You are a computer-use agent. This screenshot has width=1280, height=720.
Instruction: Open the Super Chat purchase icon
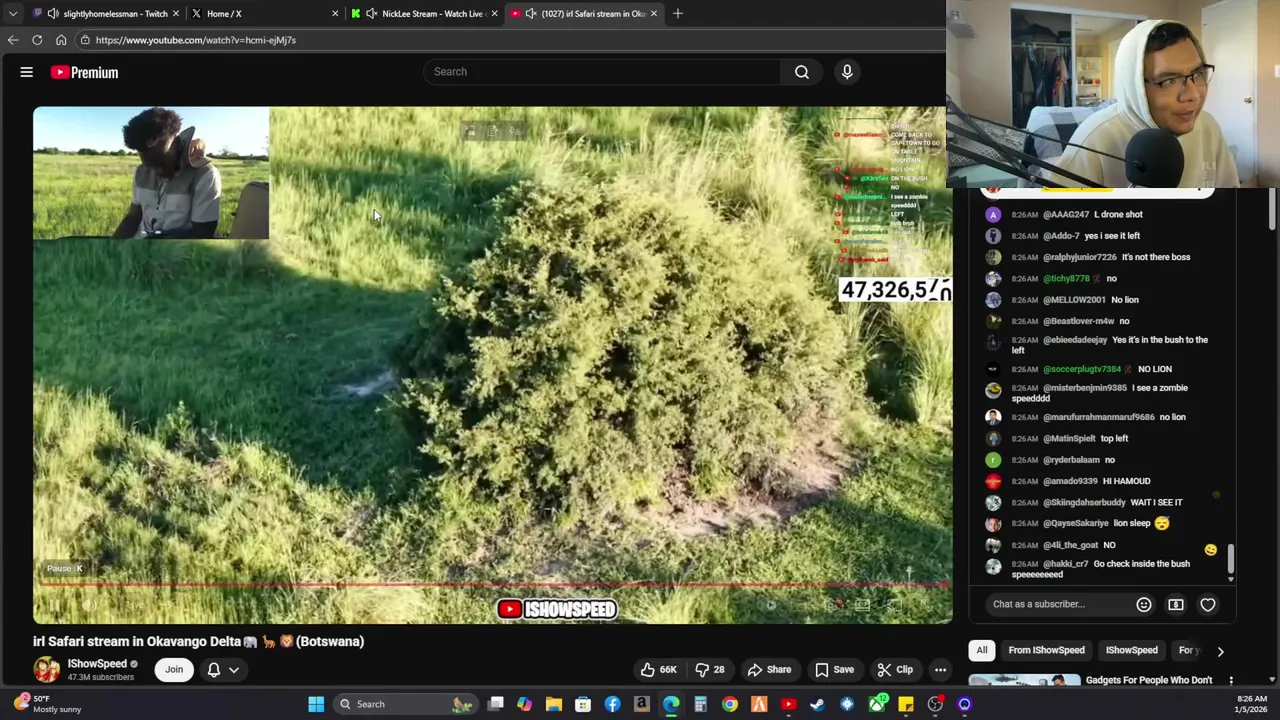1176,604
